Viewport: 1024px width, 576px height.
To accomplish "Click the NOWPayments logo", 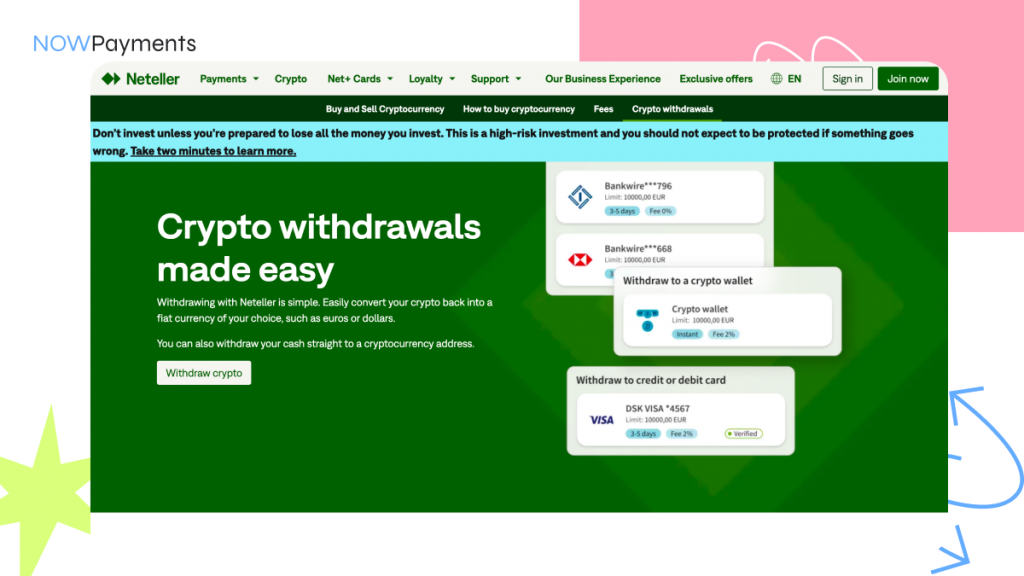I will (x=114, y=44).
